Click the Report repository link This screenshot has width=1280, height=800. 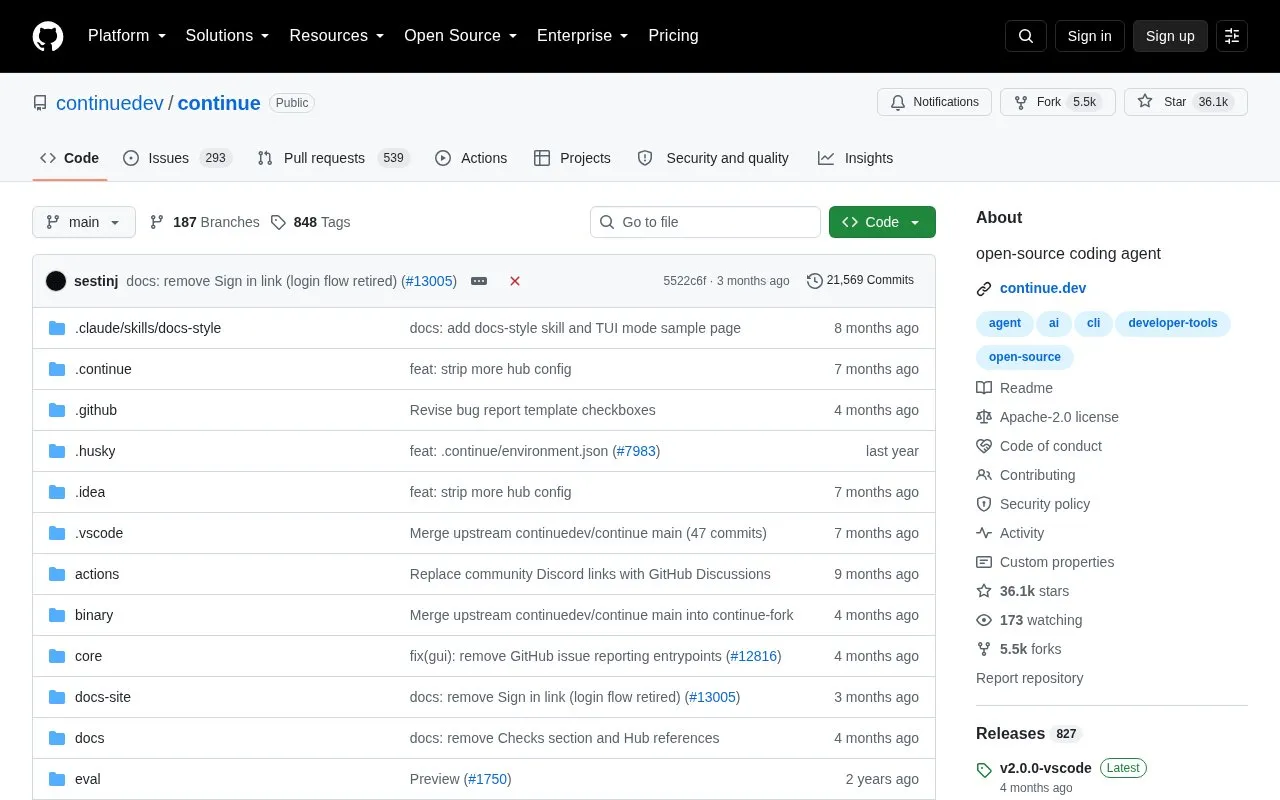pyautogui.click(x=1030, y=678)
